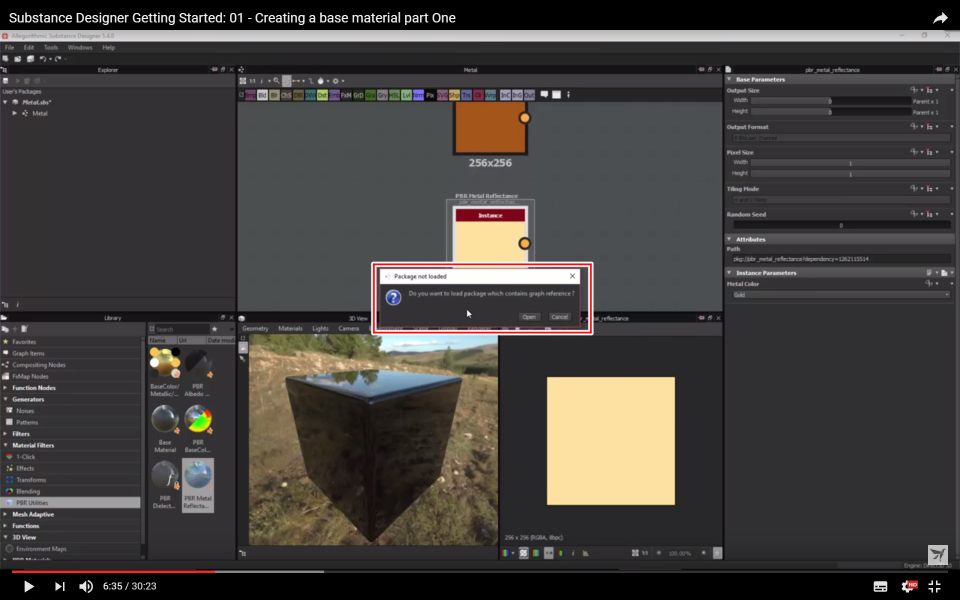Collapse the Base Parameters section
The width and height of the screenshot is (960, 600).
pos(729,80)
